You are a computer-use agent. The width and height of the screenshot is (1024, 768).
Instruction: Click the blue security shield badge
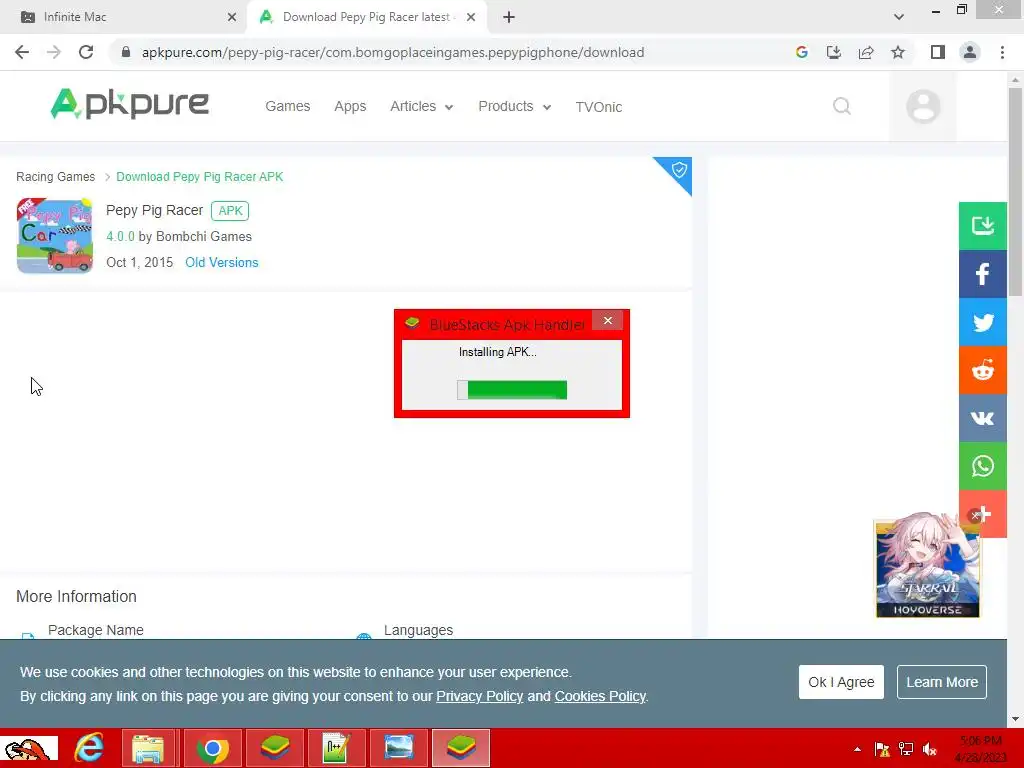point(677,171)
